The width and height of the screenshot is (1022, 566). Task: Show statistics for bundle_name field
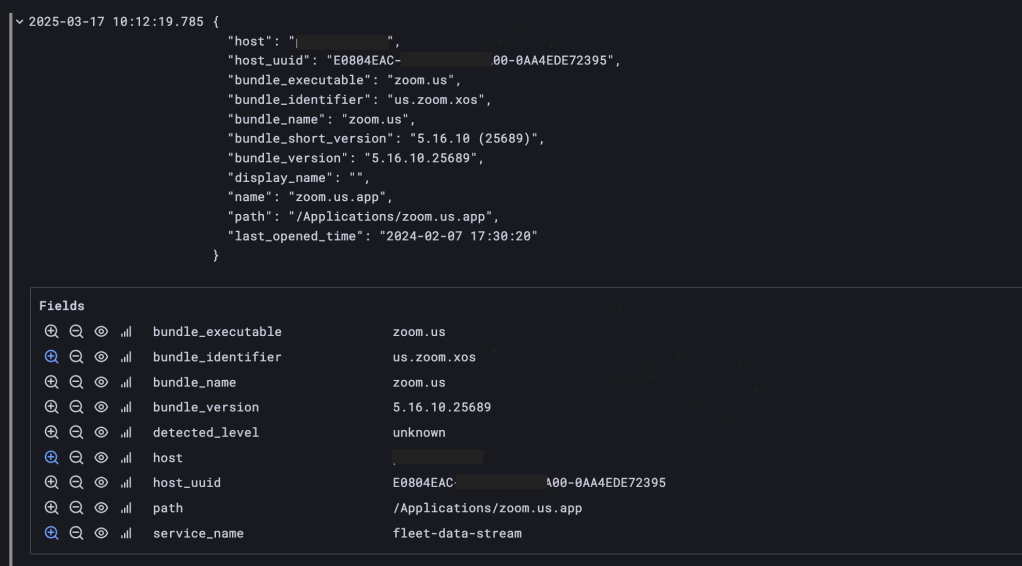[x=126, y=382]
